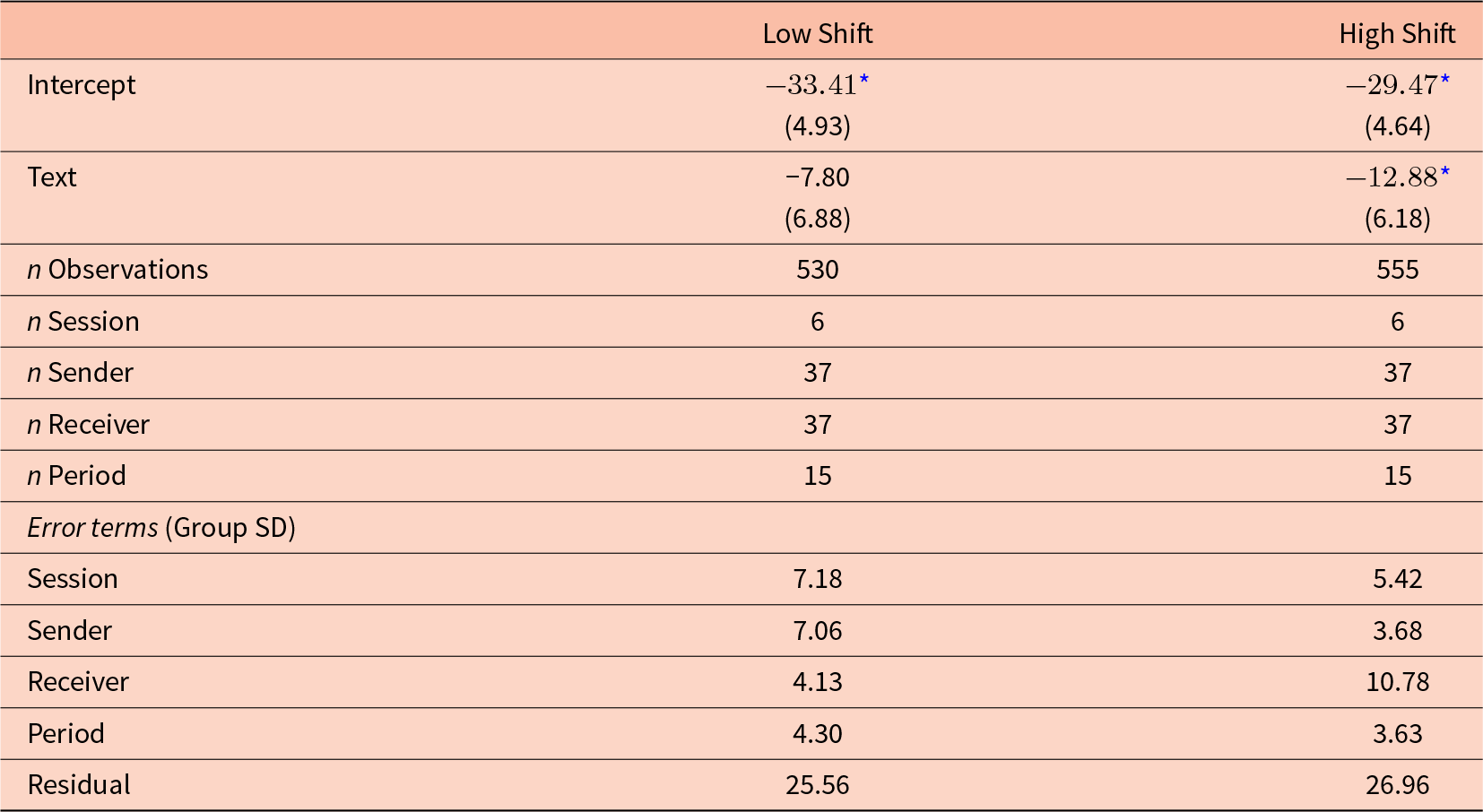Click the High Shift Residual value 26.96
Screen dimensions: 1483x812
pyautogui.click(x=1397, y=785)
